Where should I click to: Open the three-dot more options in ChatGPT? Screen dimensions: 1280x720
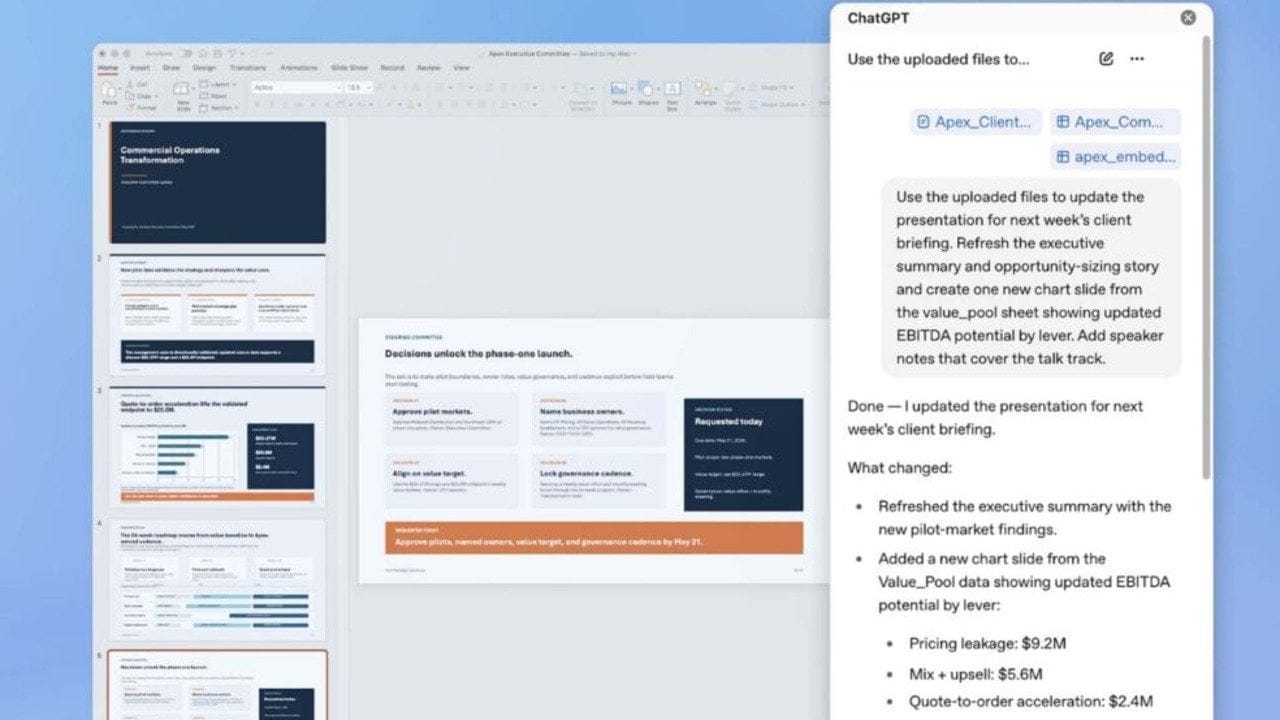point(1137,59)
